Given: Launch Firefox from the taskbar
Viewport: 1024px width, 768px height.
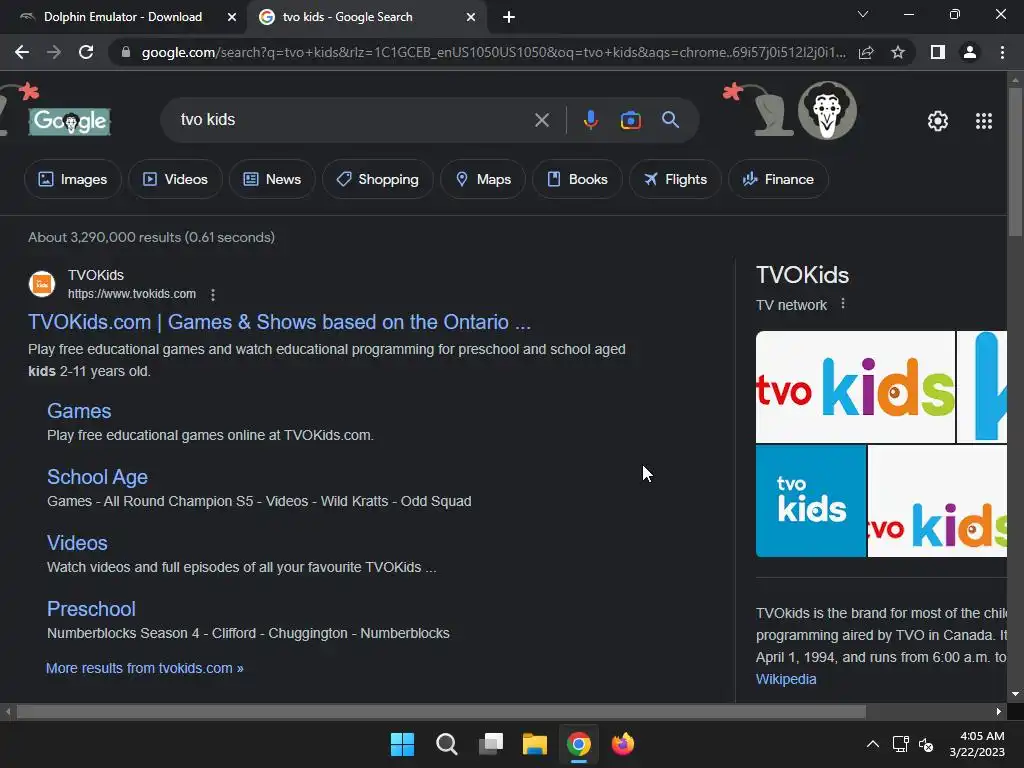Looking at the screenshot, I should (622, 744).
